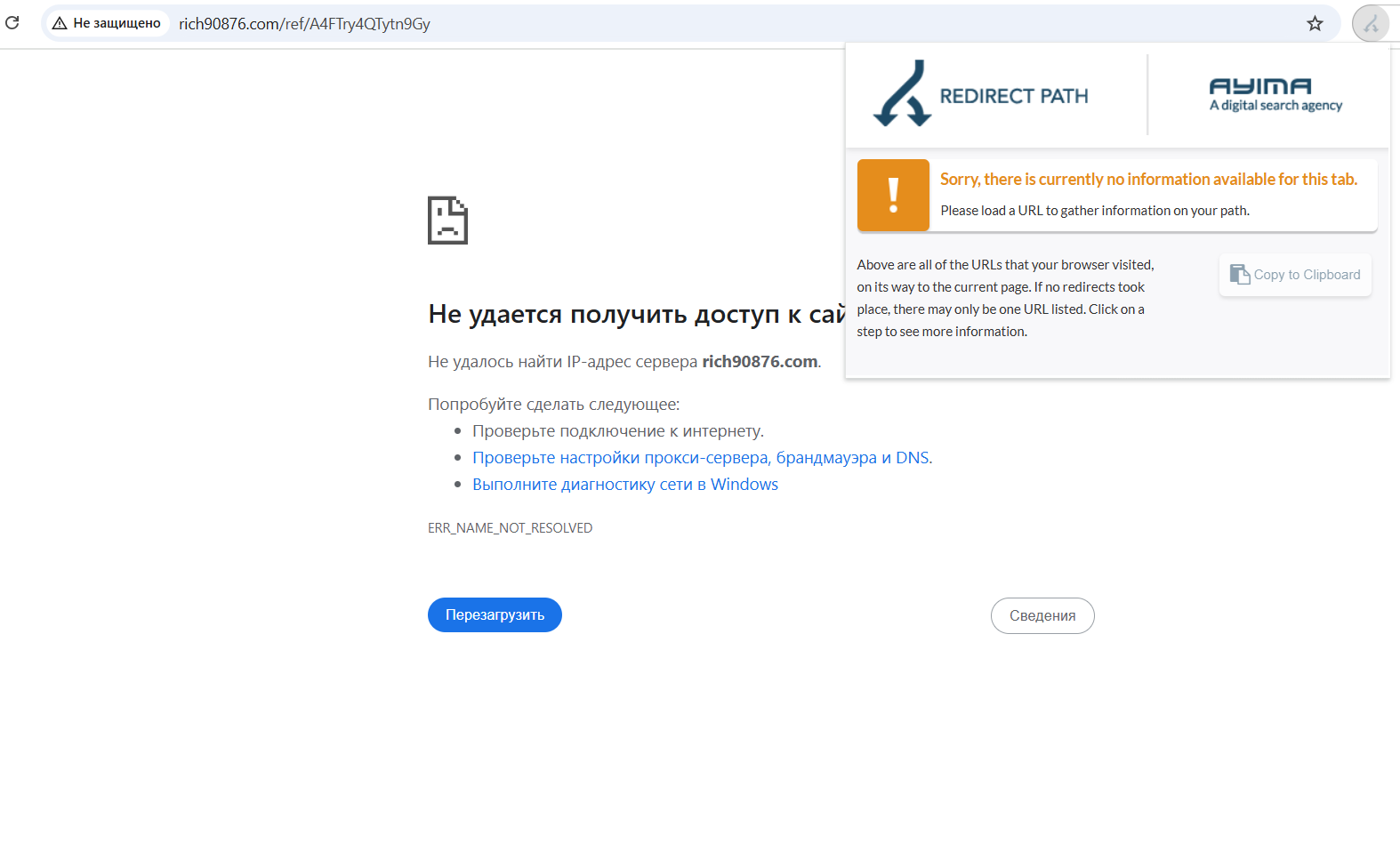Screen dimensions: 1400x859
Task: Open the Сведения details button
Action: [x=1042, y=615]
